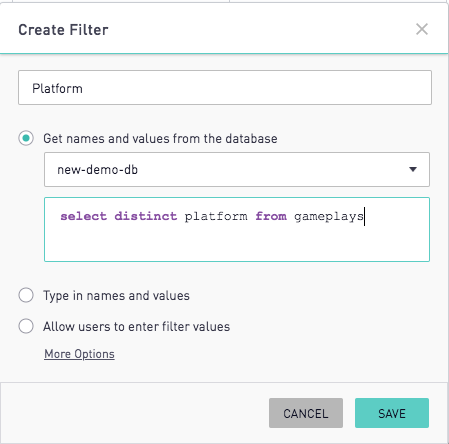Click the SAVE button
This screenshot has width=449, height=444.
coord(392,413)
